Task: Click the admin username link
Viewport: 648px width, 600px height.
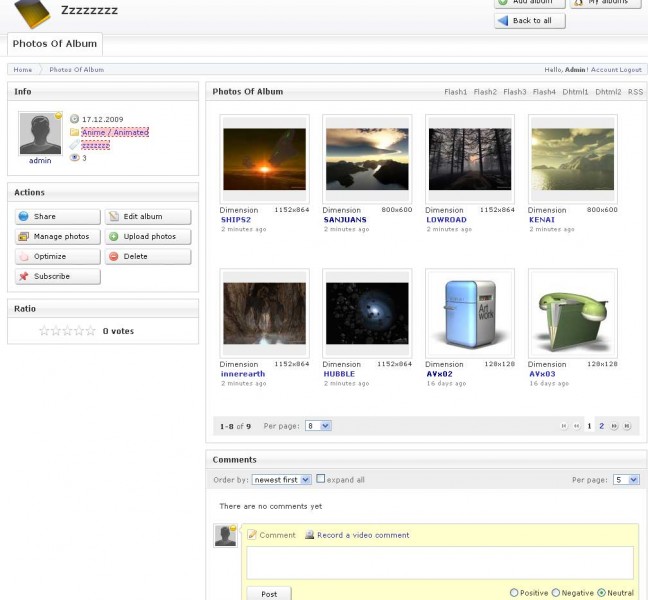Action: (40, 160)
